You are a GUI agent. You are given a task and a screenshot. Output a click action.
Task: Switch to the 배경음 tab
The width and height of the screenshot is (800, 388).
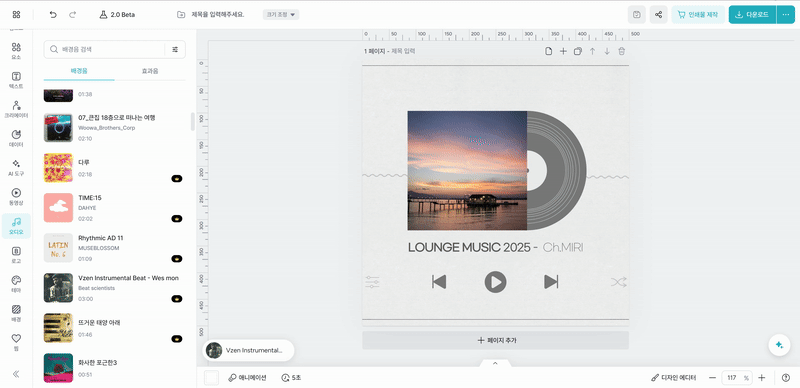(x=79, y=71)
